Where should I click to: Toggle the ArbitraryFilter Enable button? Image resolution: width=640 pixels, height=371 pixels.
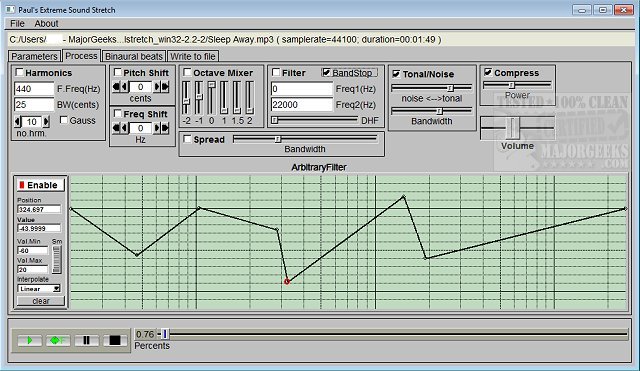pos(41,185)
